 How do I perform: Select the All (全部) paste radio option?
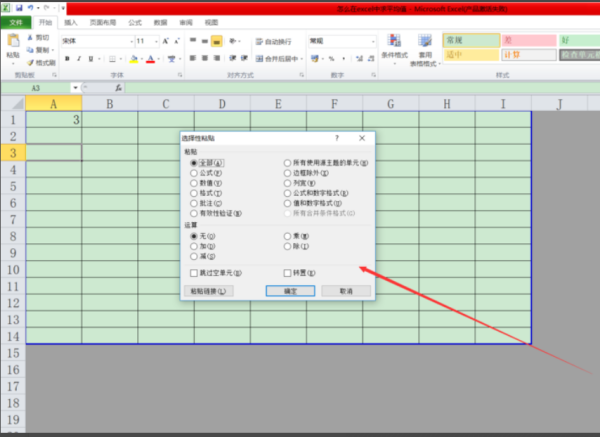194,163
